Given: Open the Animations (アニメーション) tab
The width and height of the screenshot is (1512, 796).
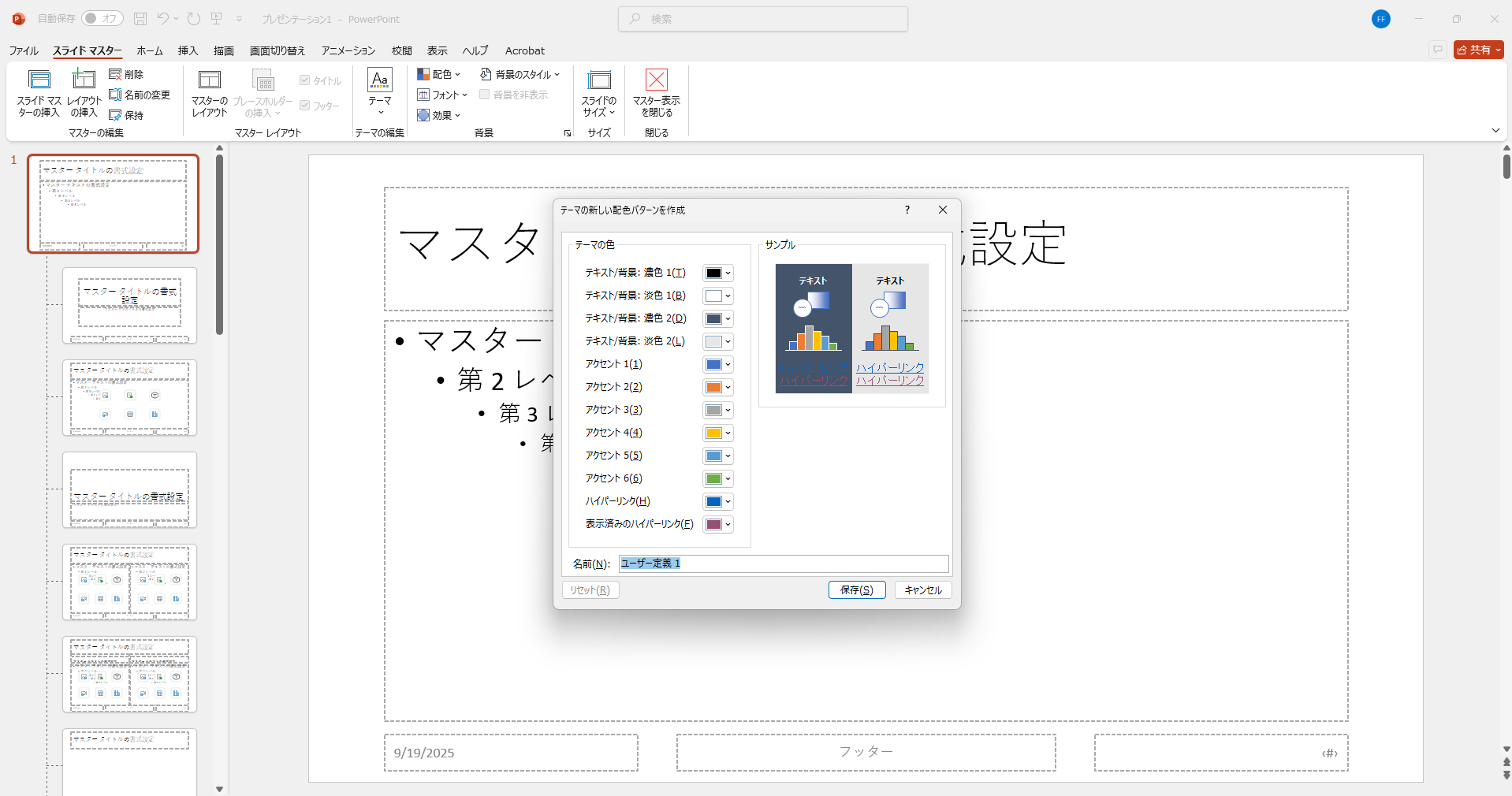Looking at the screenshot, I should pyautogui.click(x=348, y=50).
